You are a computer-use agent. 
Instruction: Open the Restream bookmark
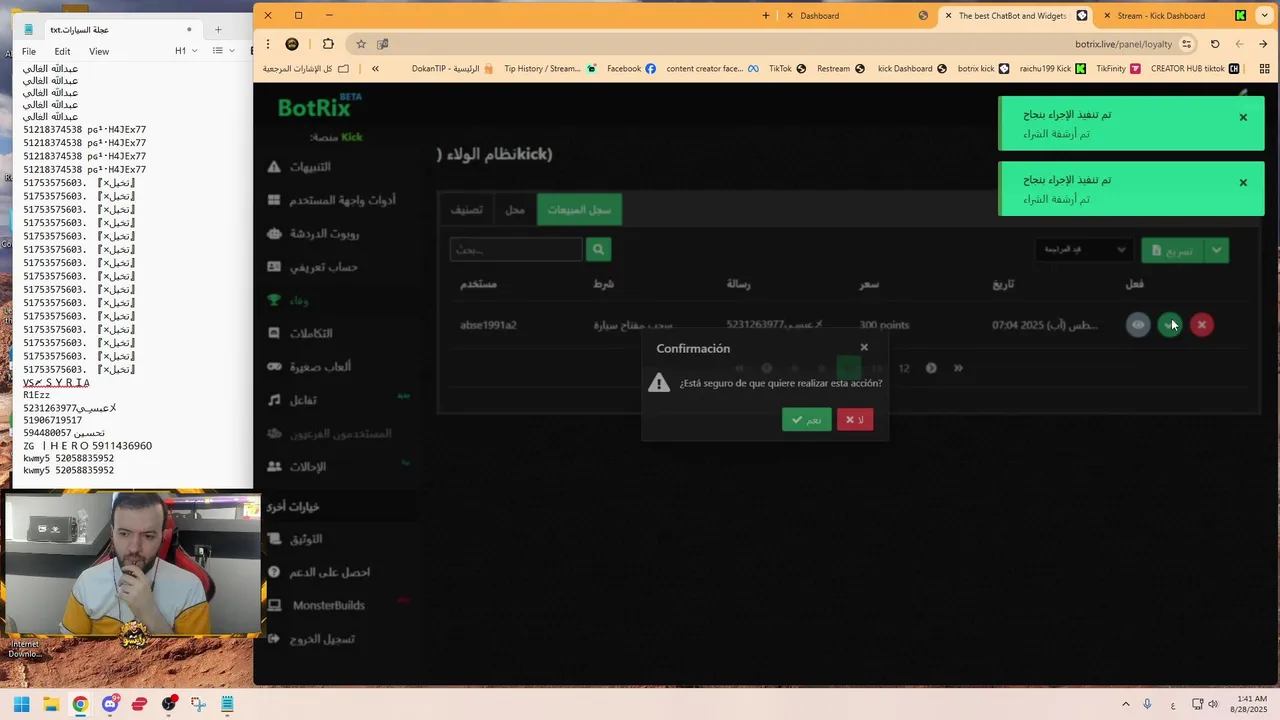(x=841, y=69)
